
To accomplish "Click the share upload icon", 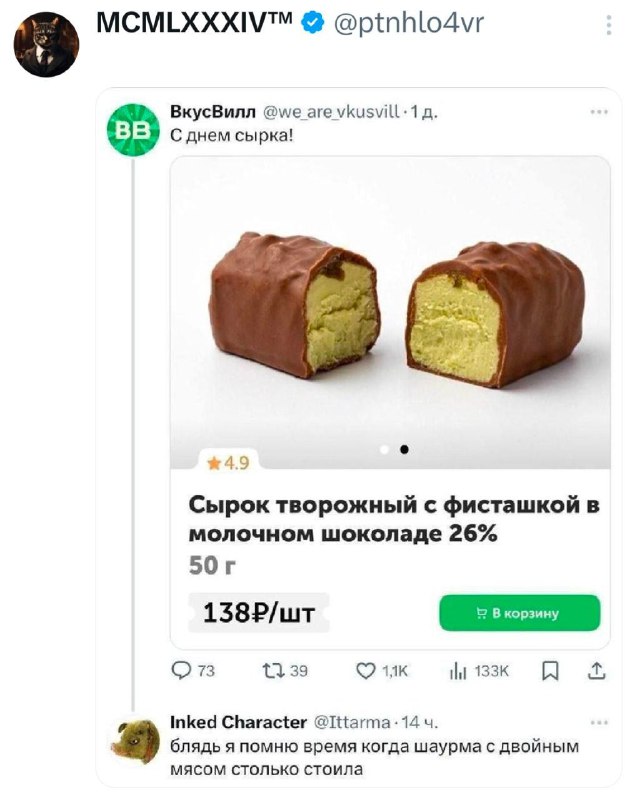I will (x=597, y=672).
